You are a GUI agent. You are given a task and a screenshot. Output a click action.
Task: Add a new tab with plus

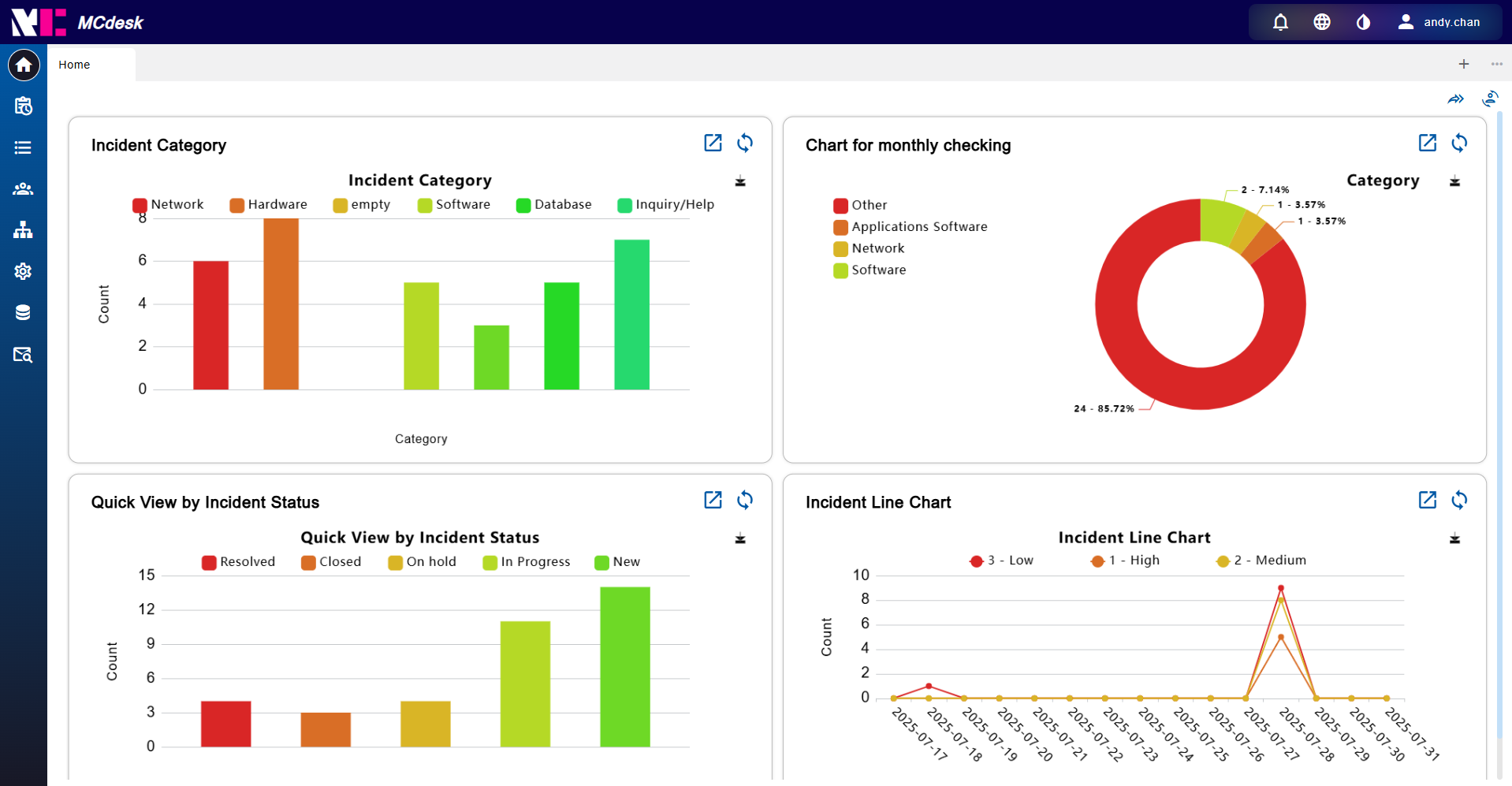(x=1464, y=64)
